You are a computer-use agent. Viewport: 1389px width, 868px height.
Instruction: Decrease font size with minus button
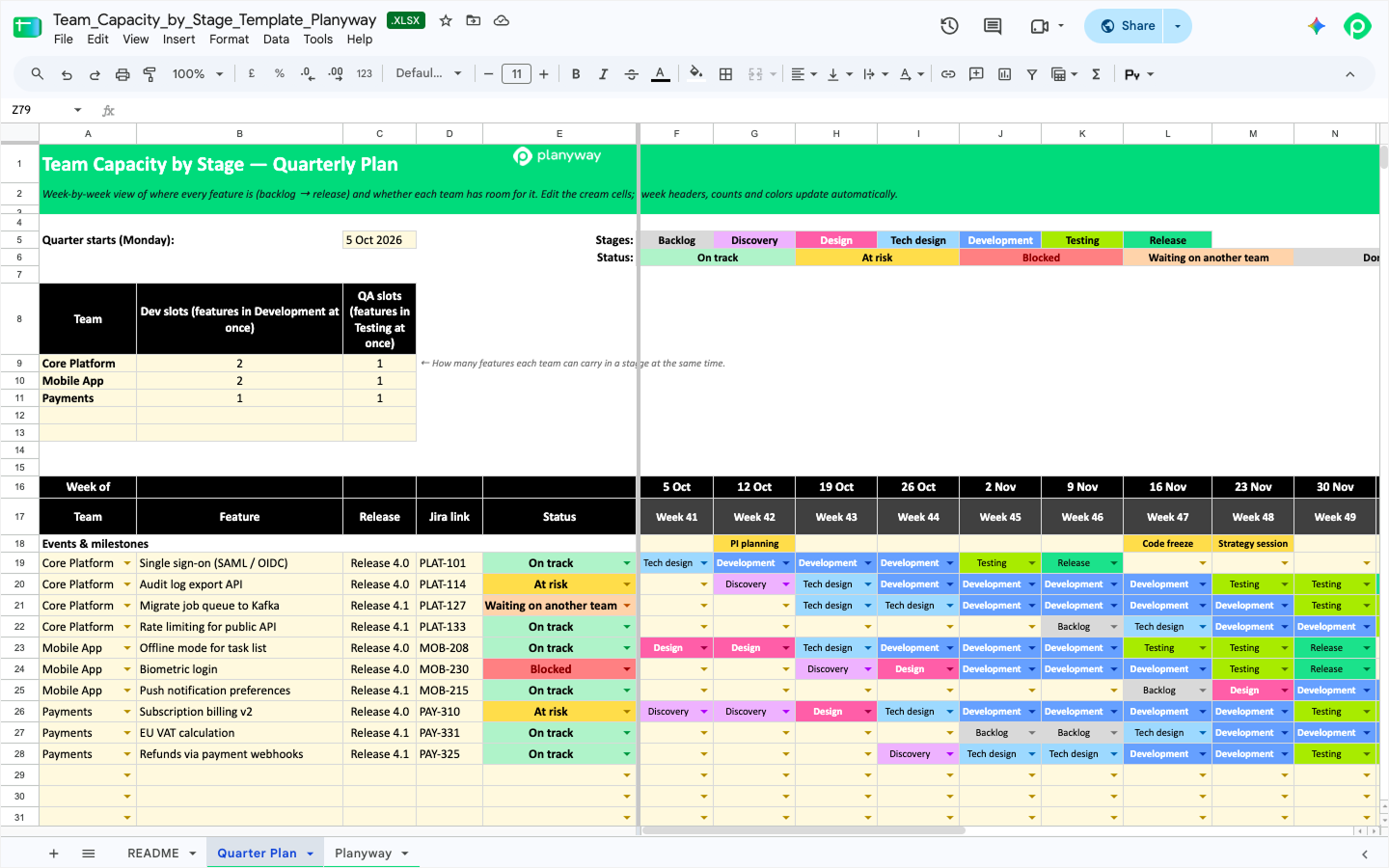coord(489,74)
